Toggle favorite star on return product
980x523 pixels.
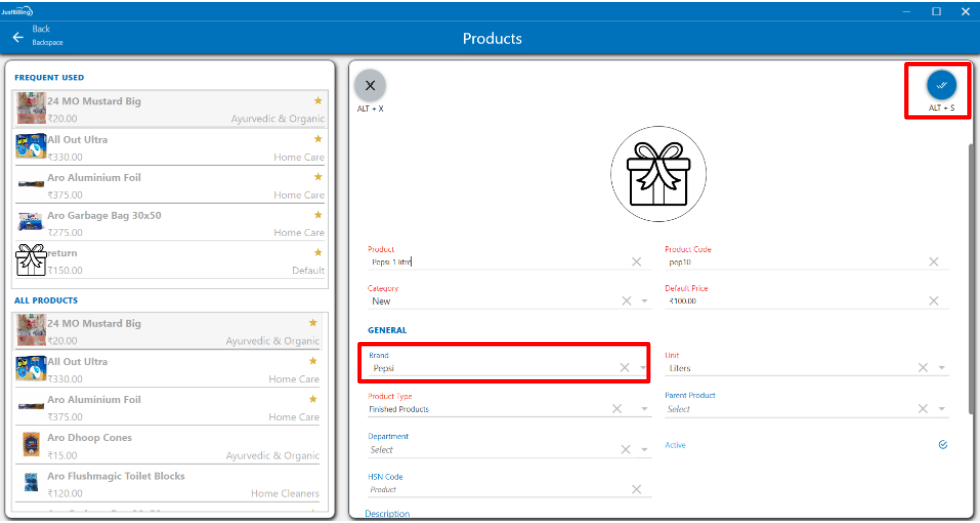(x=318, y=252)
